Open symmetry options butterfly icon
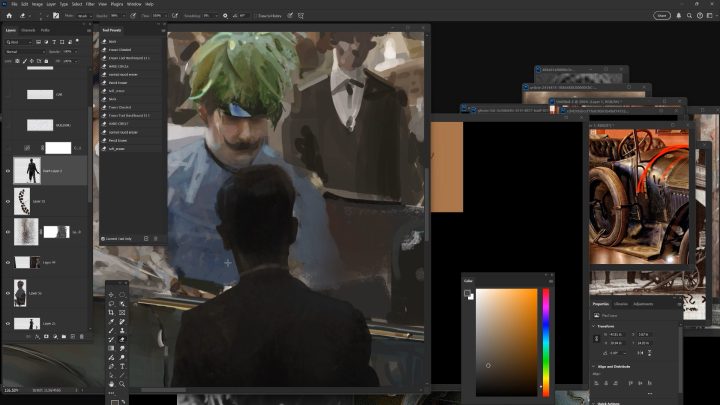Screen dimensions: 720x405 (301, 16)
